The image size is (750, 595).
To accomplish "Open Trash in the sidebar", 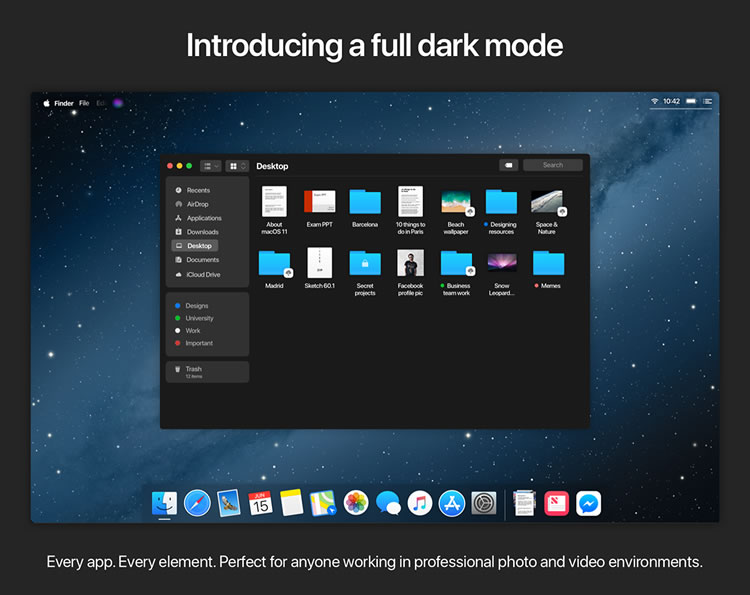I will tap(193, 370).
